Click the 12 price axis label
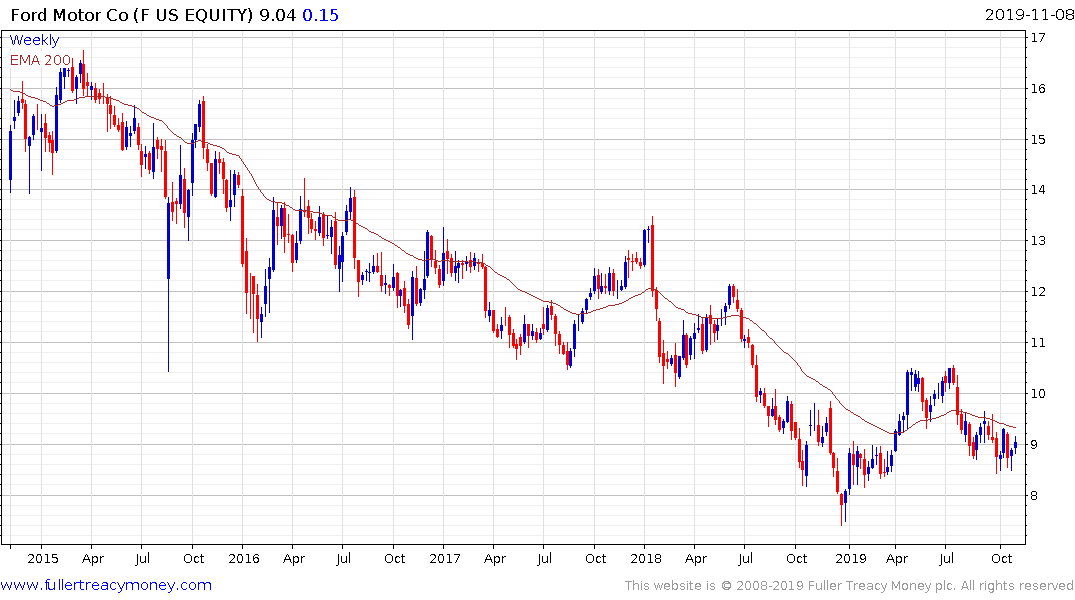This screenshot has width=1075, height=600. point(1038,292)
